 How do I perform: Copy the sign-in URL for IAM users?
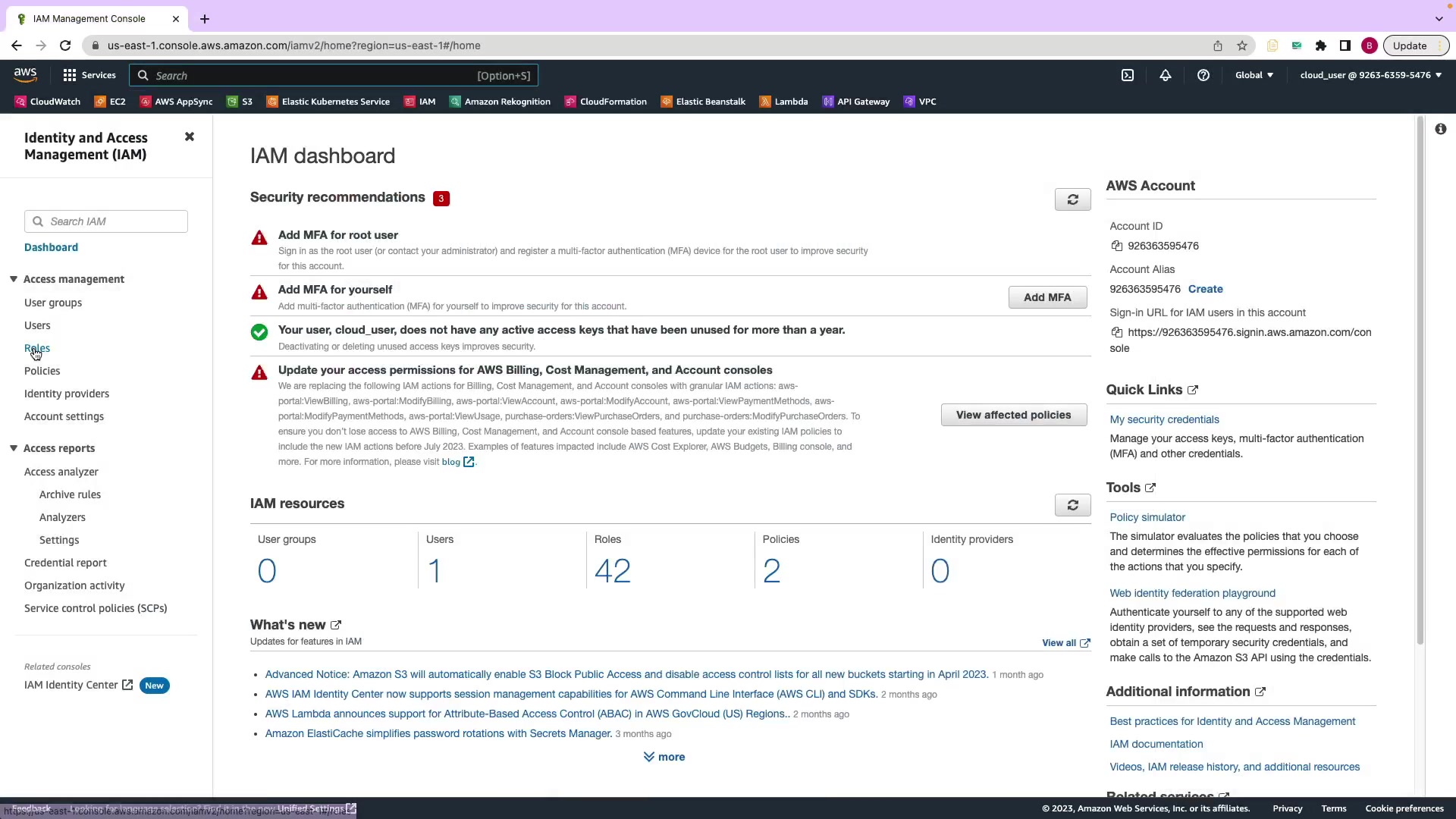(1116, 332)
